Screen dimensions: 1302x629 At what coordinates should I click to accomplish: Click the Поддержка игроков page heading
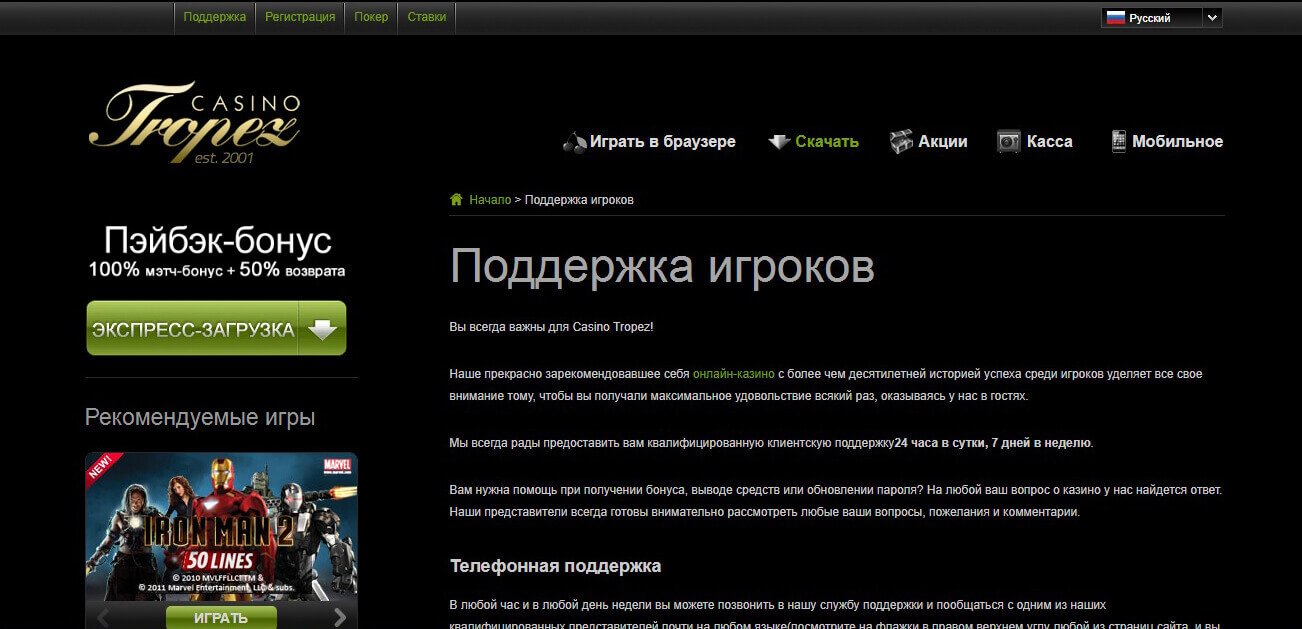662,267
